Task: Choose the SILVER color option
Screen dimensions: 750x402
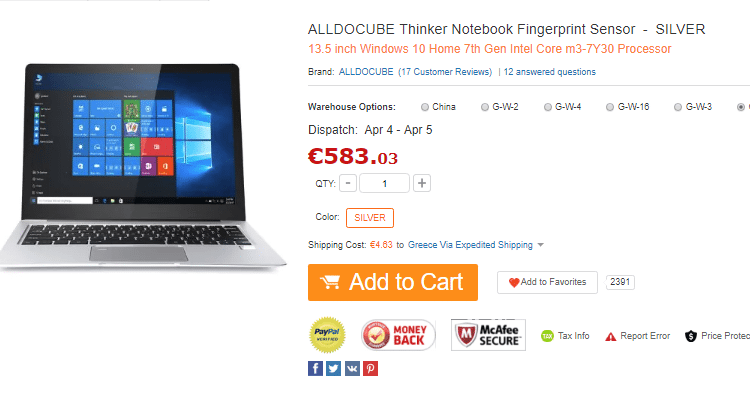Action: click(370, 218)
